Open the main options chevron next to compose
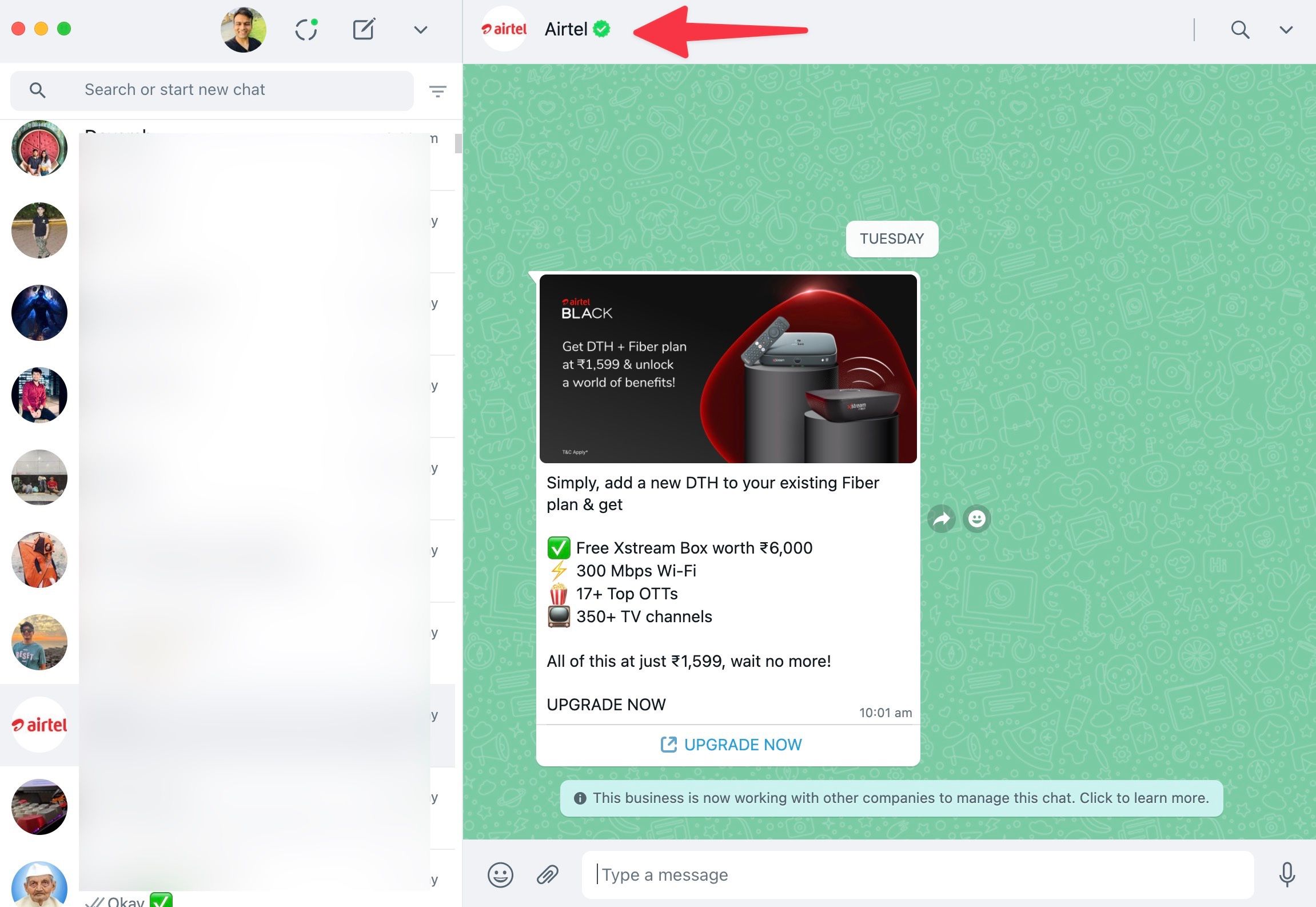This screenshot has width=1316, height=907. 420,29
